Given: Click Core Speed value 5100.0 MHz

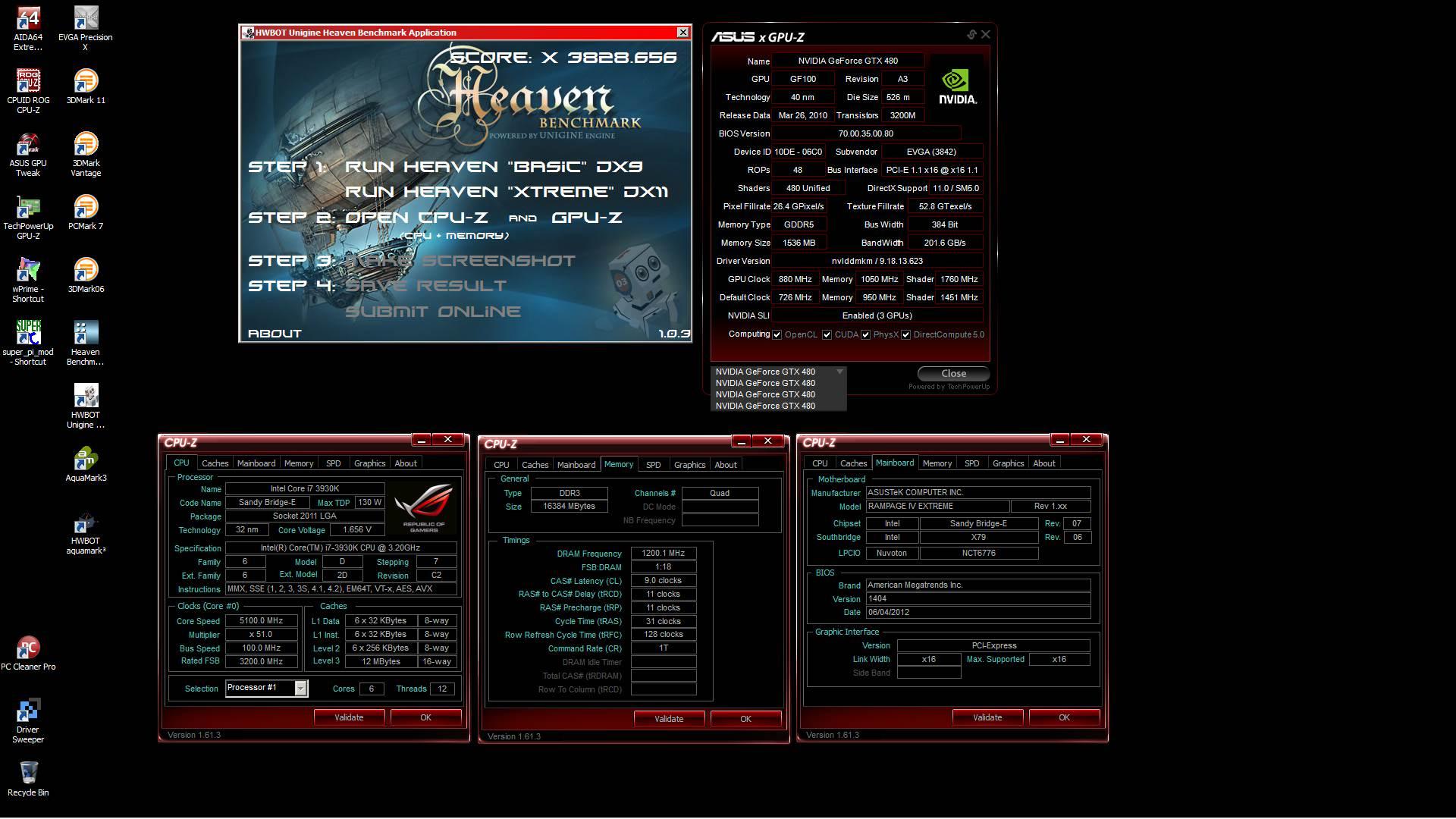Looking at the screenshot, I should pos(261,620).
